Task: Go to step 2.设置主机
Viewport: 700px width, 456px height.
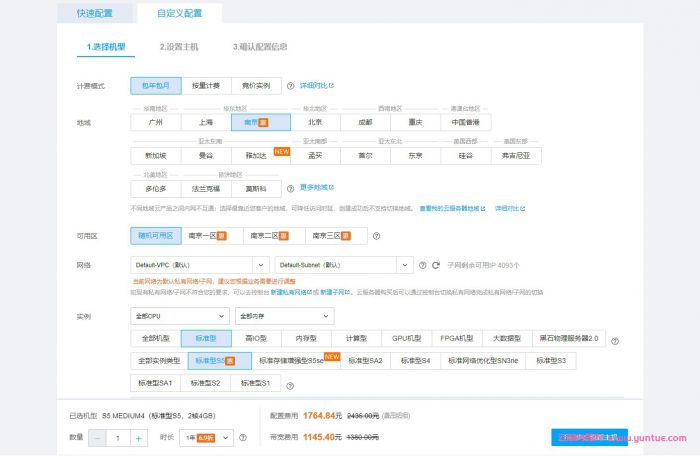Action: pos(179,46)
